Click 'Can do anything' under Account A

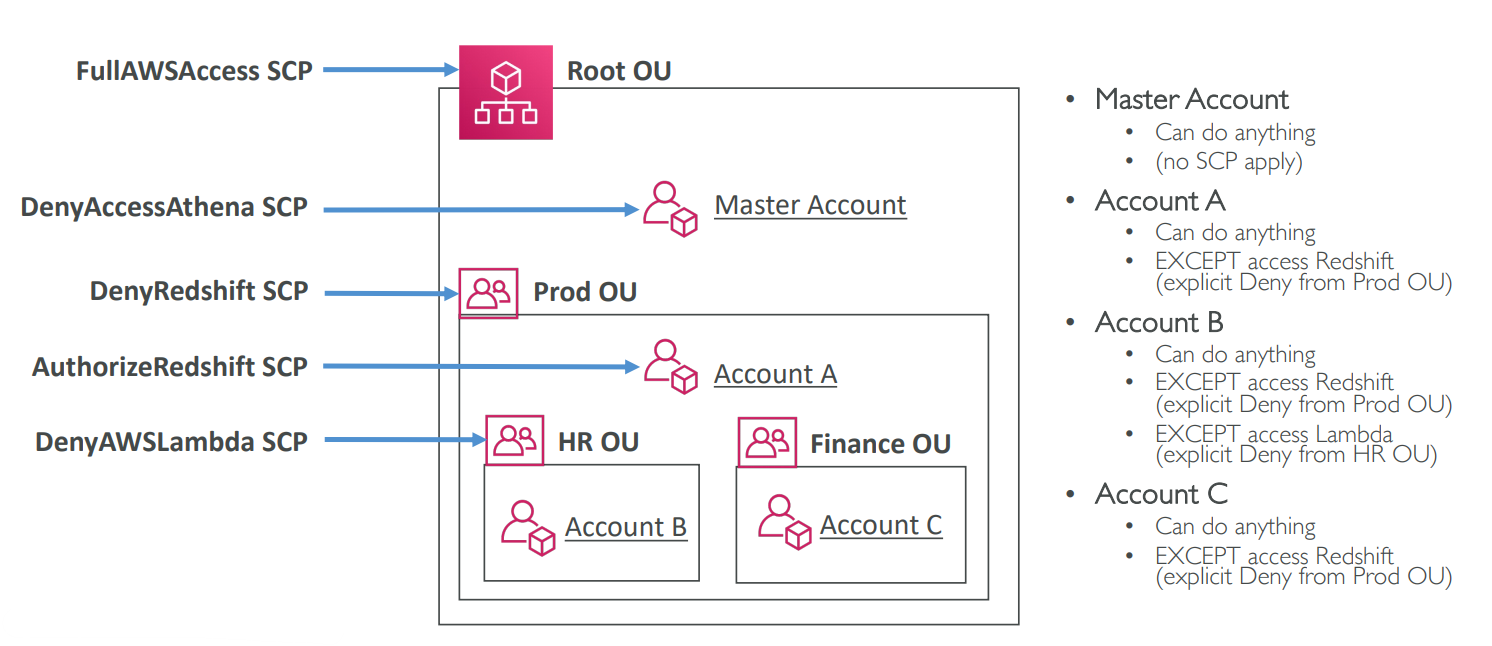tap(1235, 232)
